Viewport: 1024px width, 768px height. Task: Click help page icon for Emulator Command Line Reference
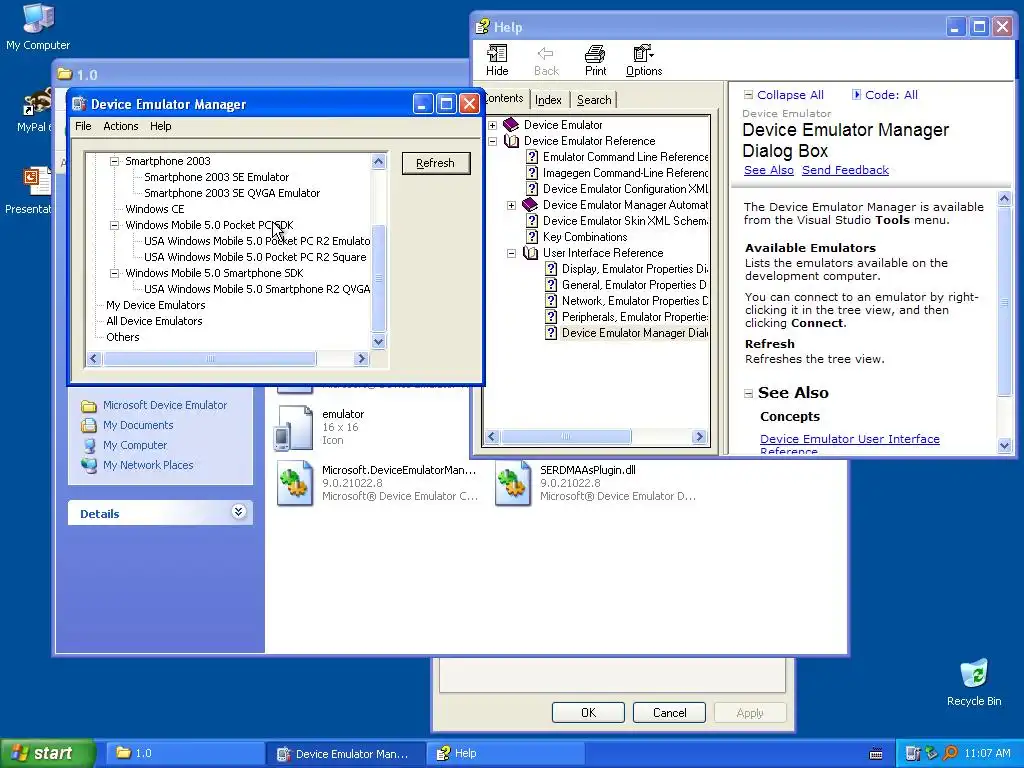coord(532,157)
